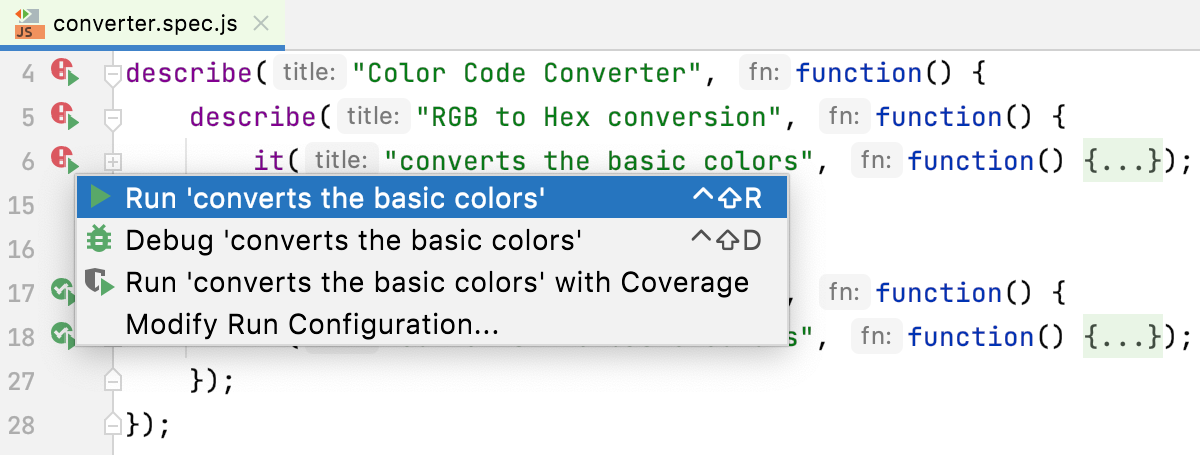This screenshot has height=455, width=1200.
Task: Click the failed test gutter icon on line 5
Action: coord(65,117)
